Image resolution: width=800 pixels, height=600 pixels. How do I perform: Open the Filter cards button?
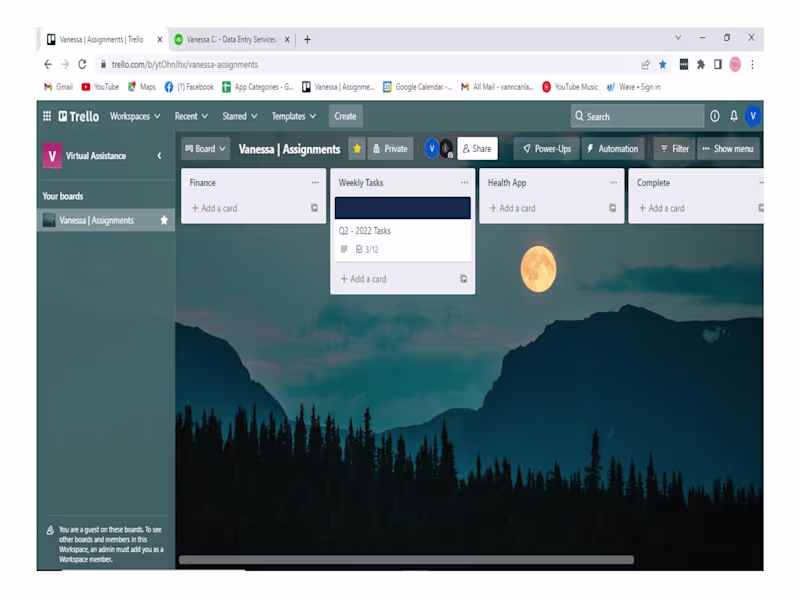(674, 148)
